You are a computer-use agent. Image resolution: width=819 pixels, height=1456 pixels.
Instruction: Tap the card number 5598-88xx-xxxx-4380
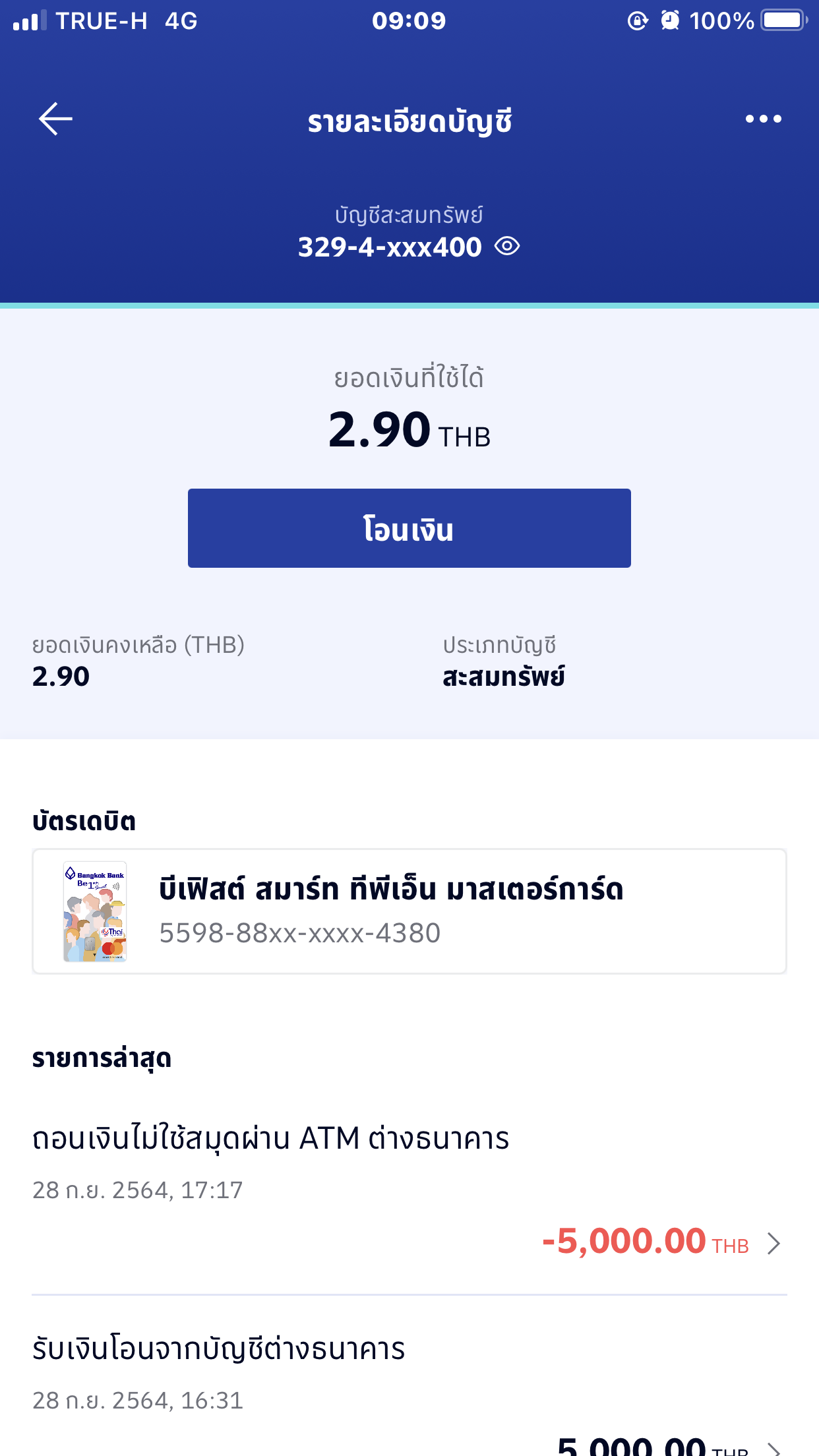[299, 933]
